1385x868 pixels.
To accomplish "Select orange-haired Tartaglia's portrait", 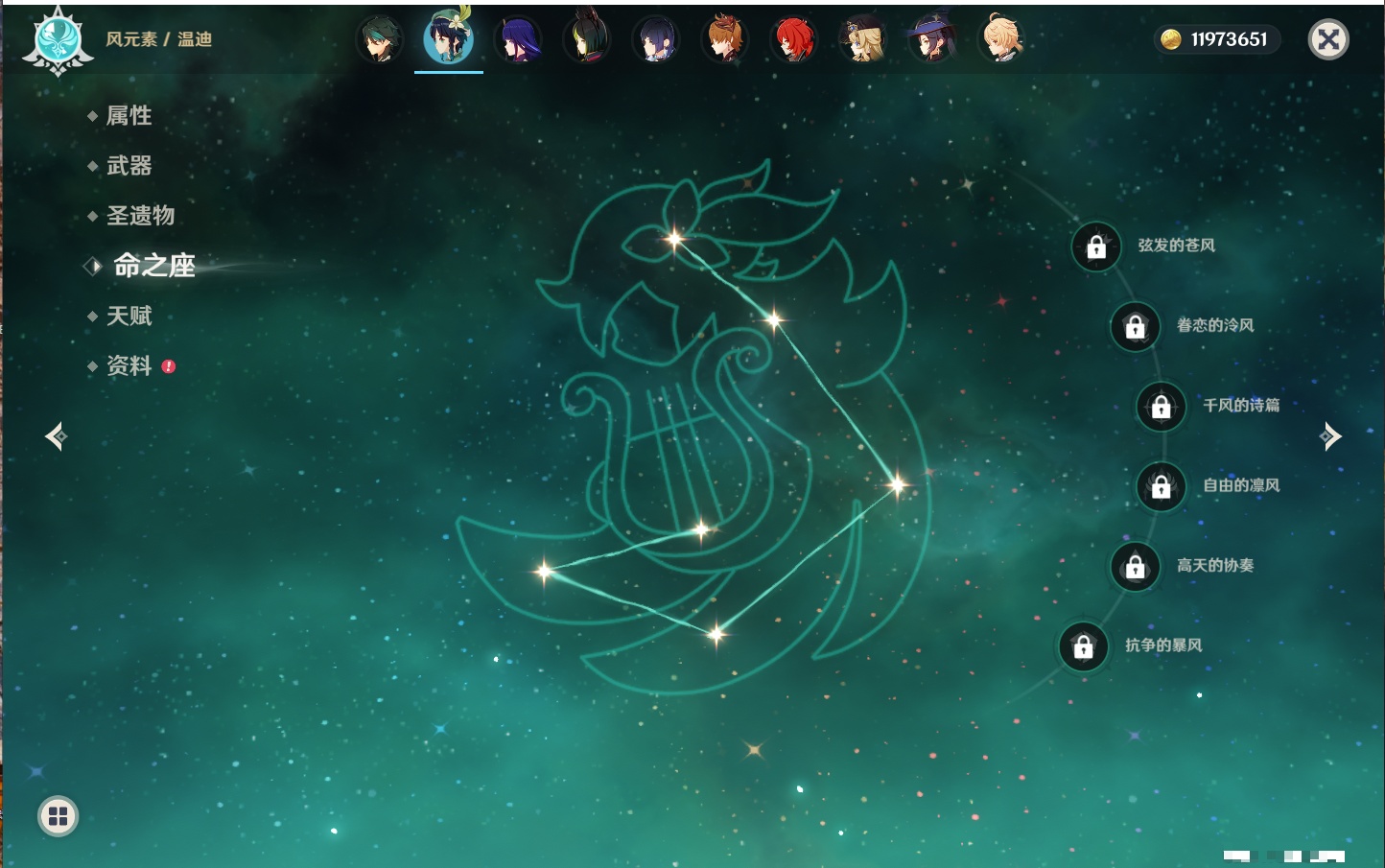I will click(725, 40).
